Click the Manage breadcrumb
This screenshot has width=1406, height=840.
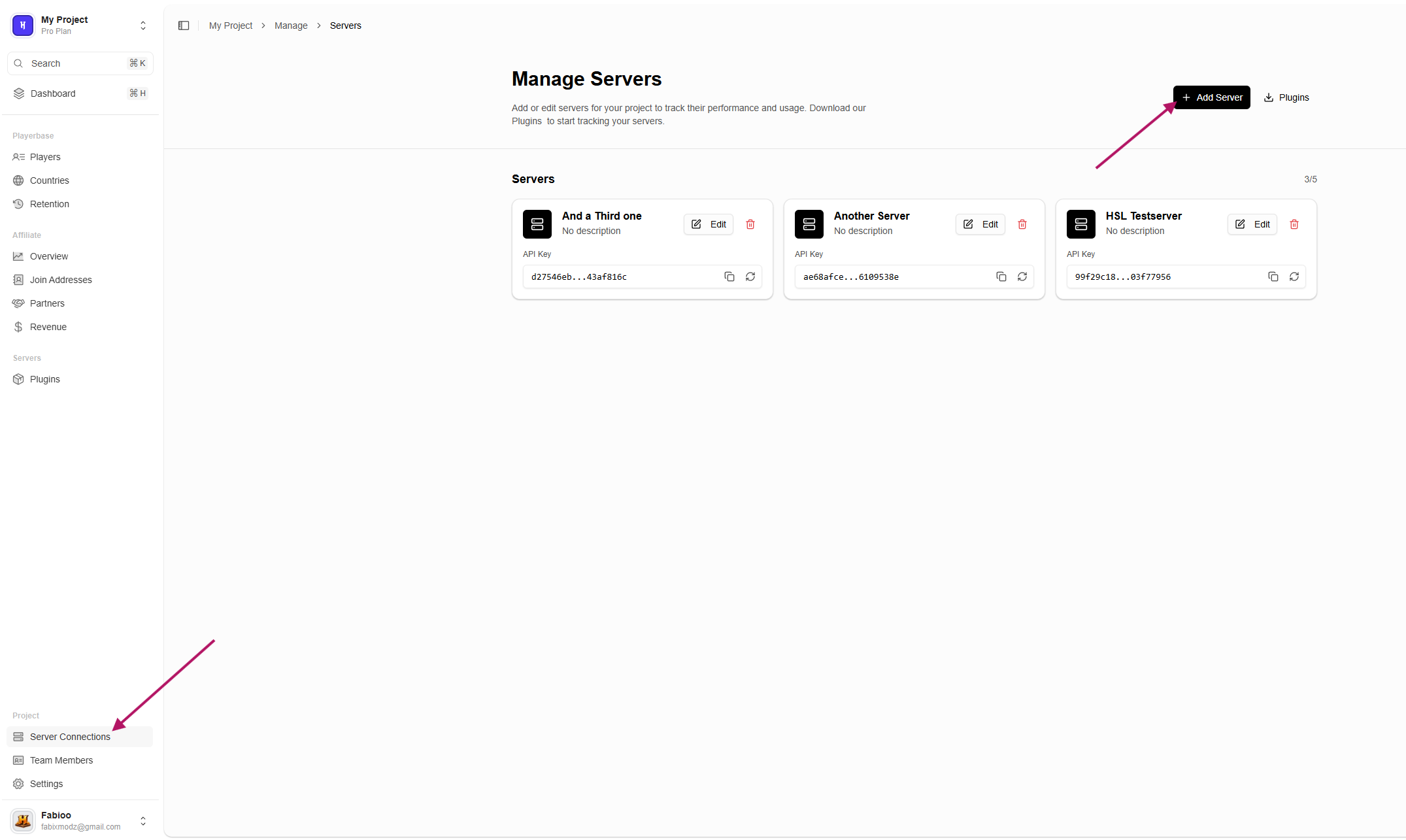coord(291,25)
